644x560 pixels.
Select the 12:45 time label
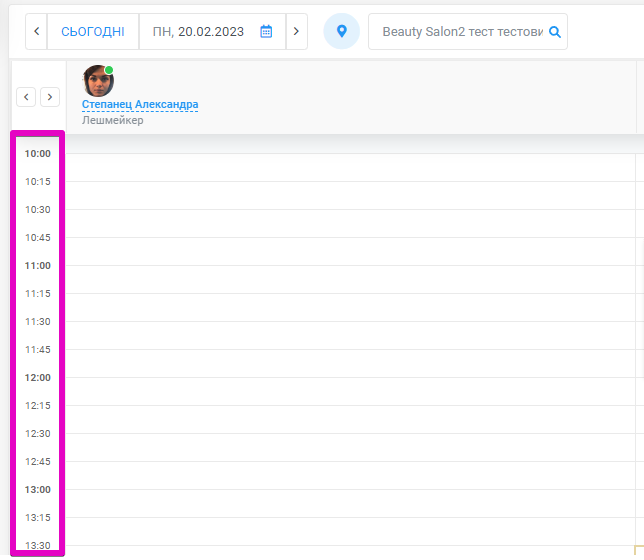click(x=38, y=462)
